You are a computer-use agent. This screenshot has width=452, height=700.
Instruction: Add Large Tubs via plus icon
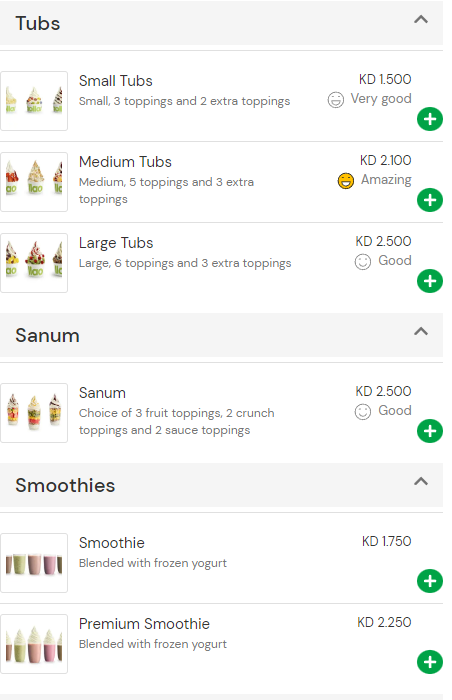click(430, 281)
